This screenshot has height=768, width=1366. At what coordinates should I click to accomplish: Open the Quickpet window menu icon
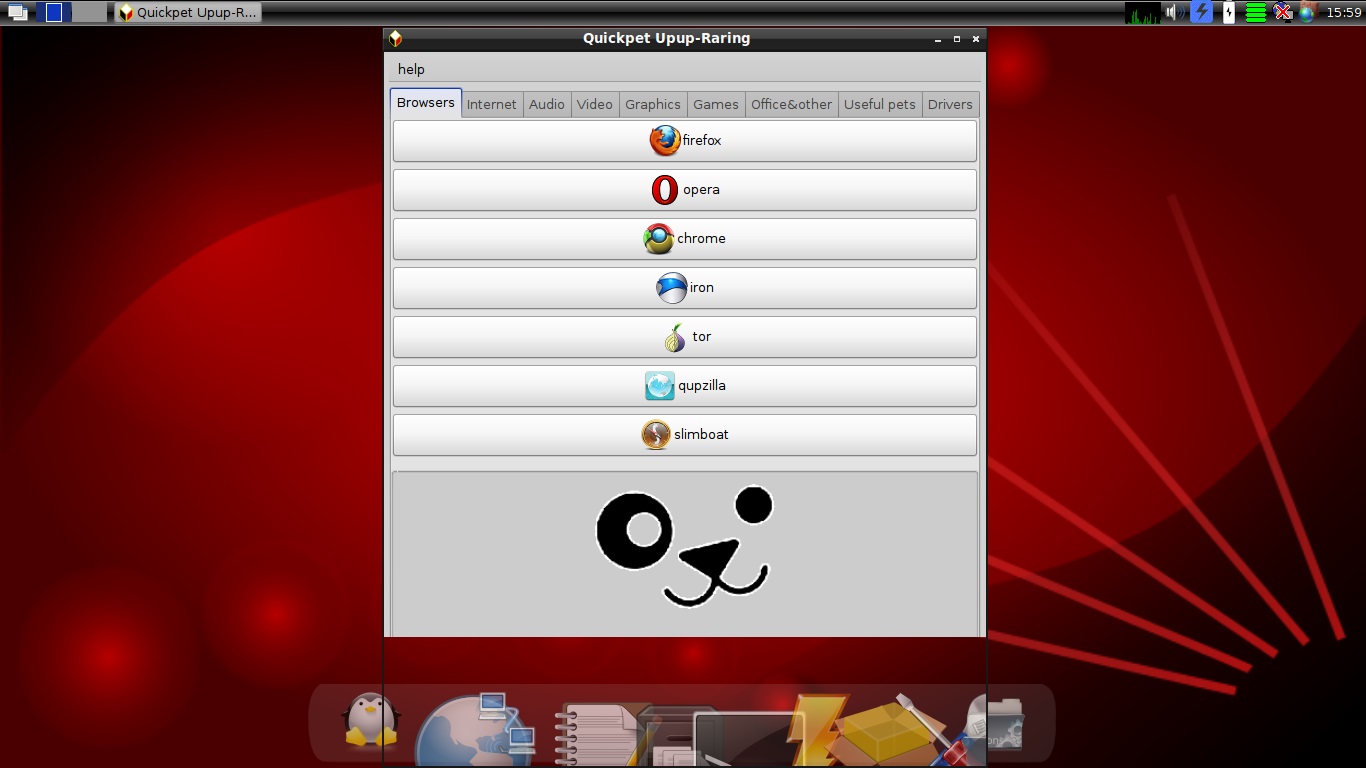click(x=396, y=39)
